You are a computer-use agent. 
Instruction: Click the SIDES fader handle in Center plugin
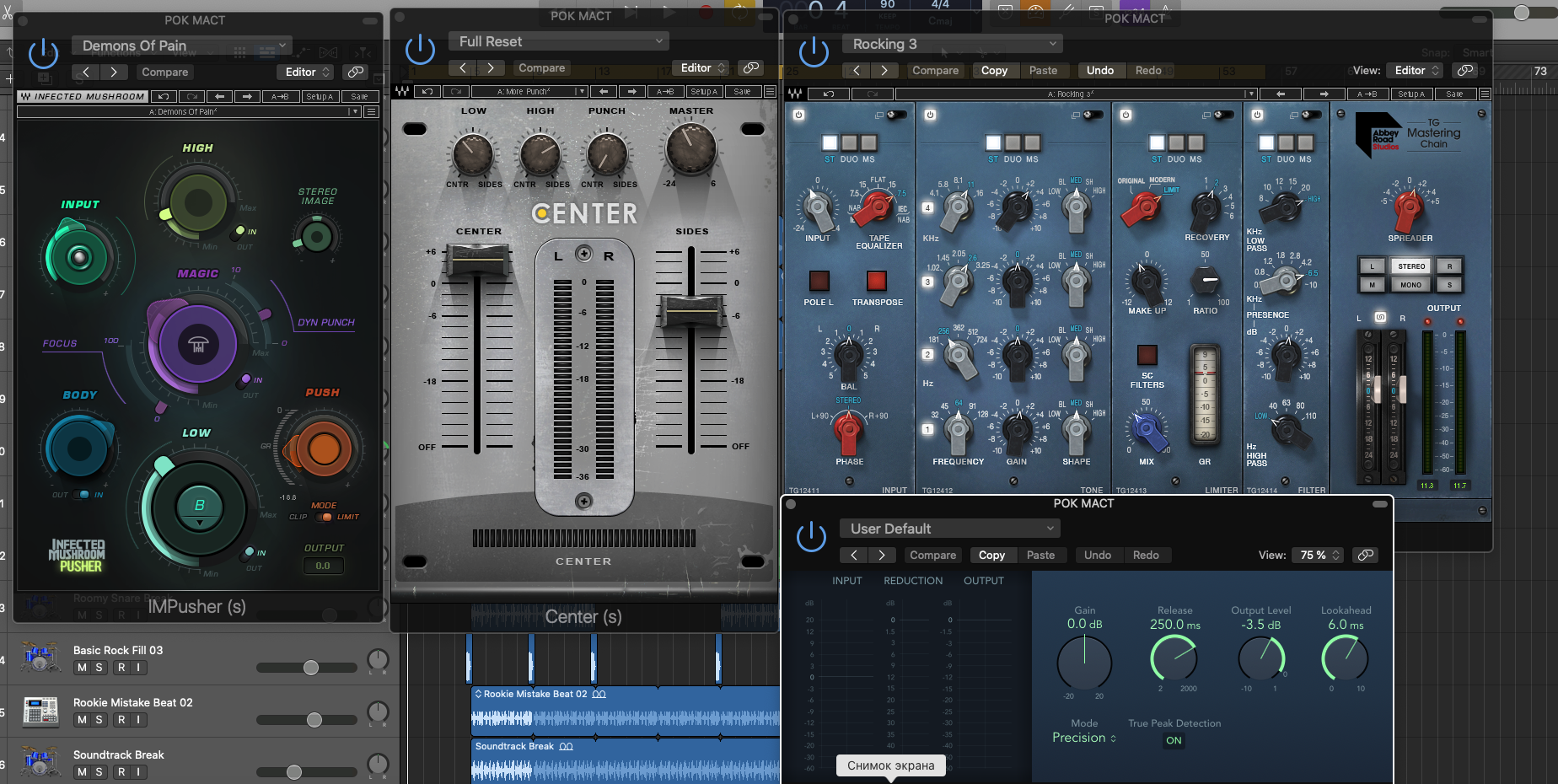tap(691, 312)
